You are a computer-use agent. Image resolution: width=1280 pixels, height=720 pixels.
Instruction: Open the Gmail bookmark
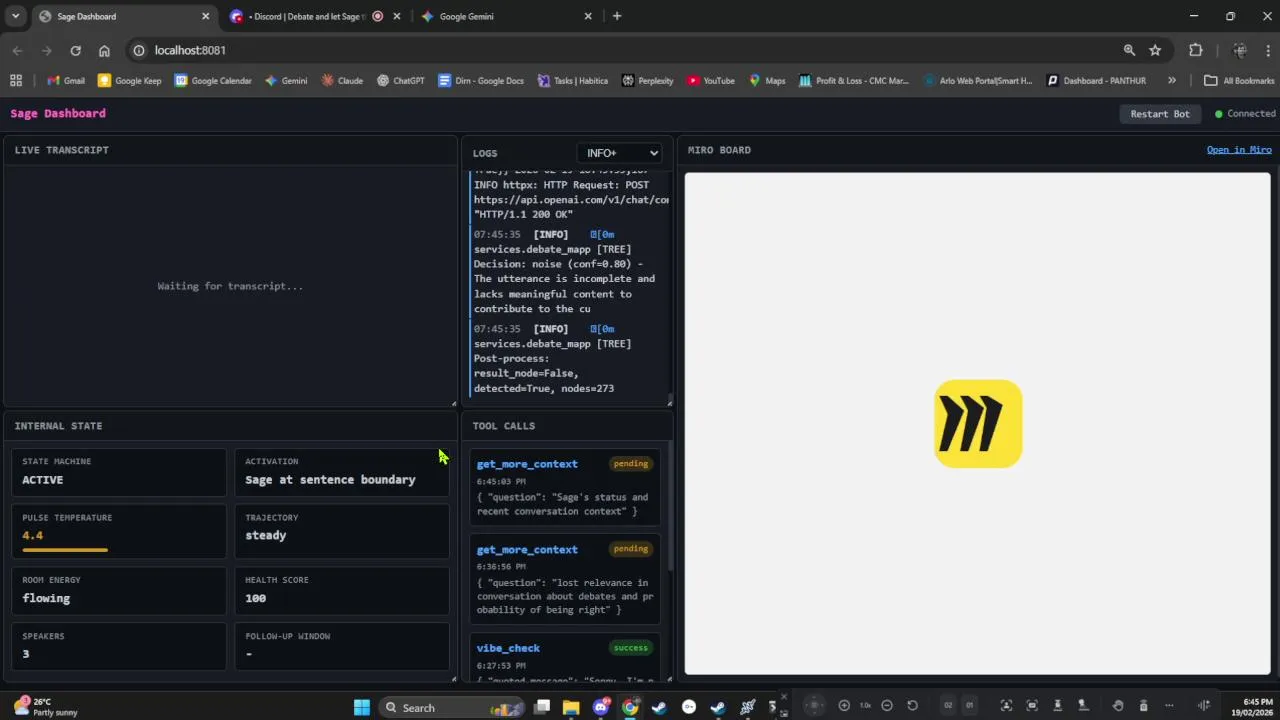point(66,81)
